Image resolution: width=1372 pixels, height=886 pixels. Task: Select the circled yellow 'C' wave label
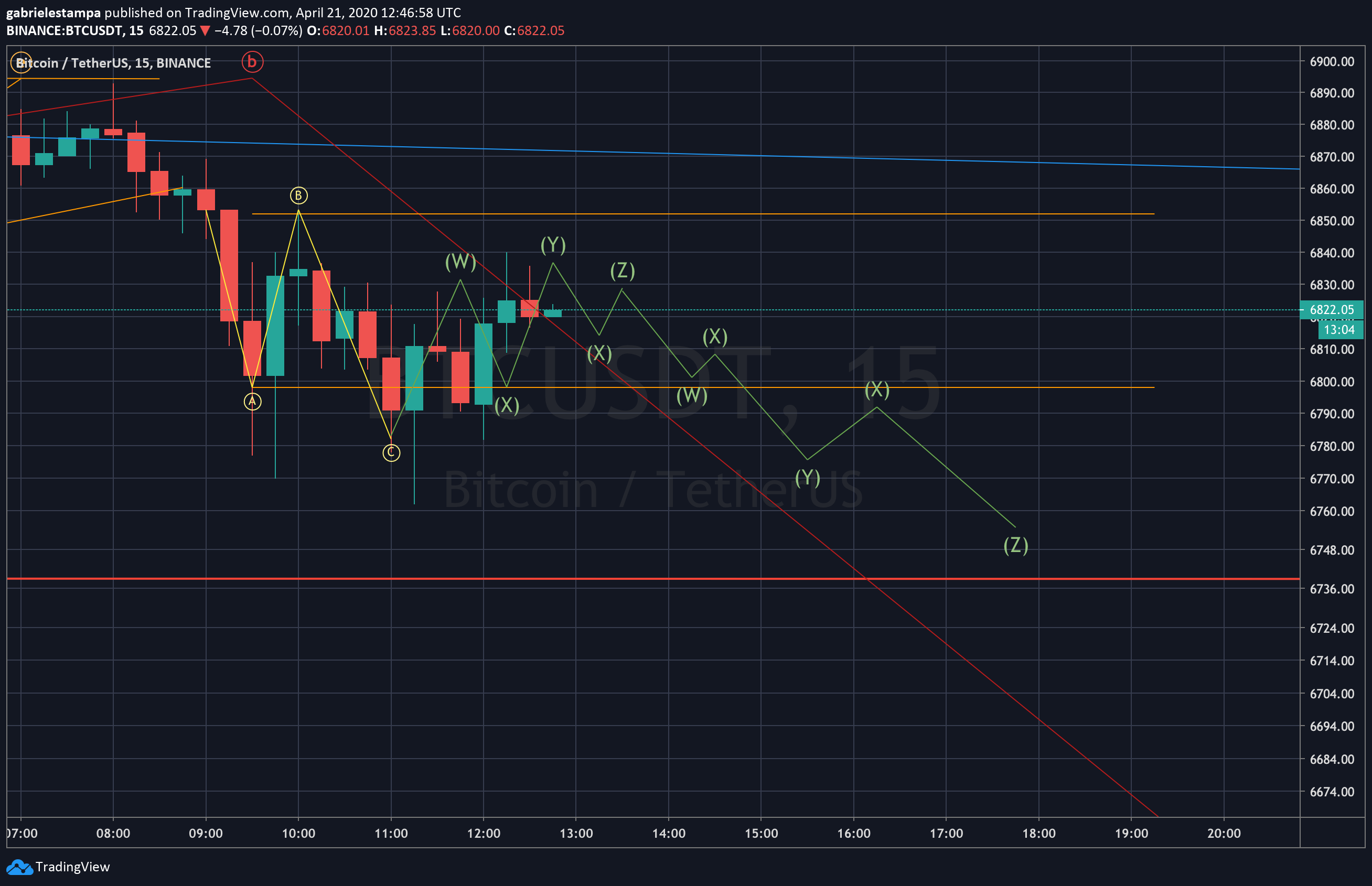point(391,453)
